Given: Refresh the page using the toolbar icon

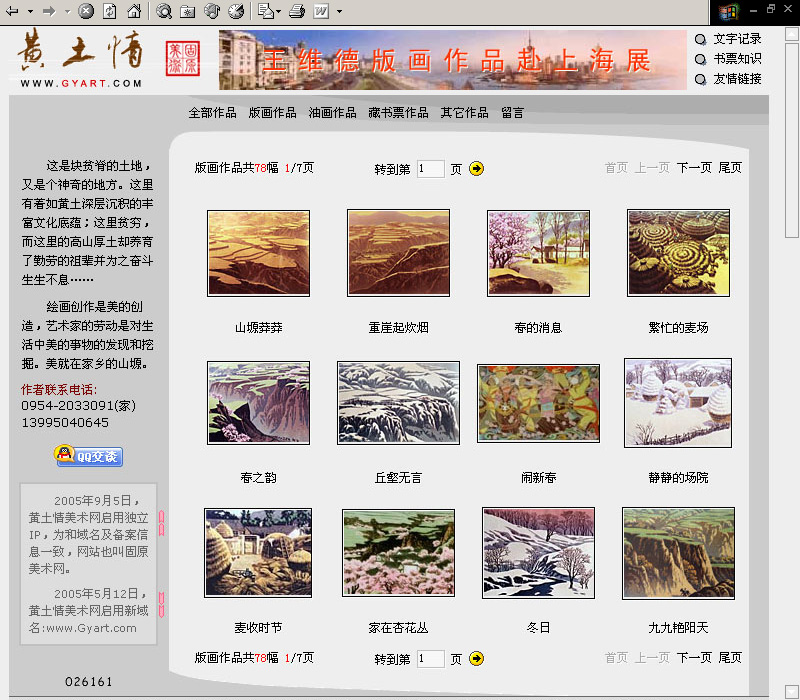Looking at the screenshot, I should pos(110,11).
